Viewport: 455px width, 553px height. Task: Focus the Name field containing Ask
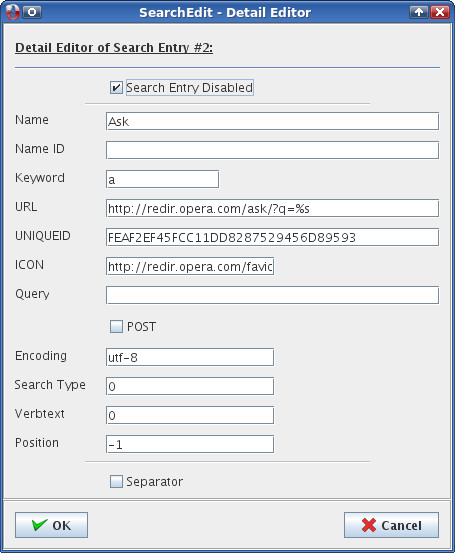(x=272, y=121)
